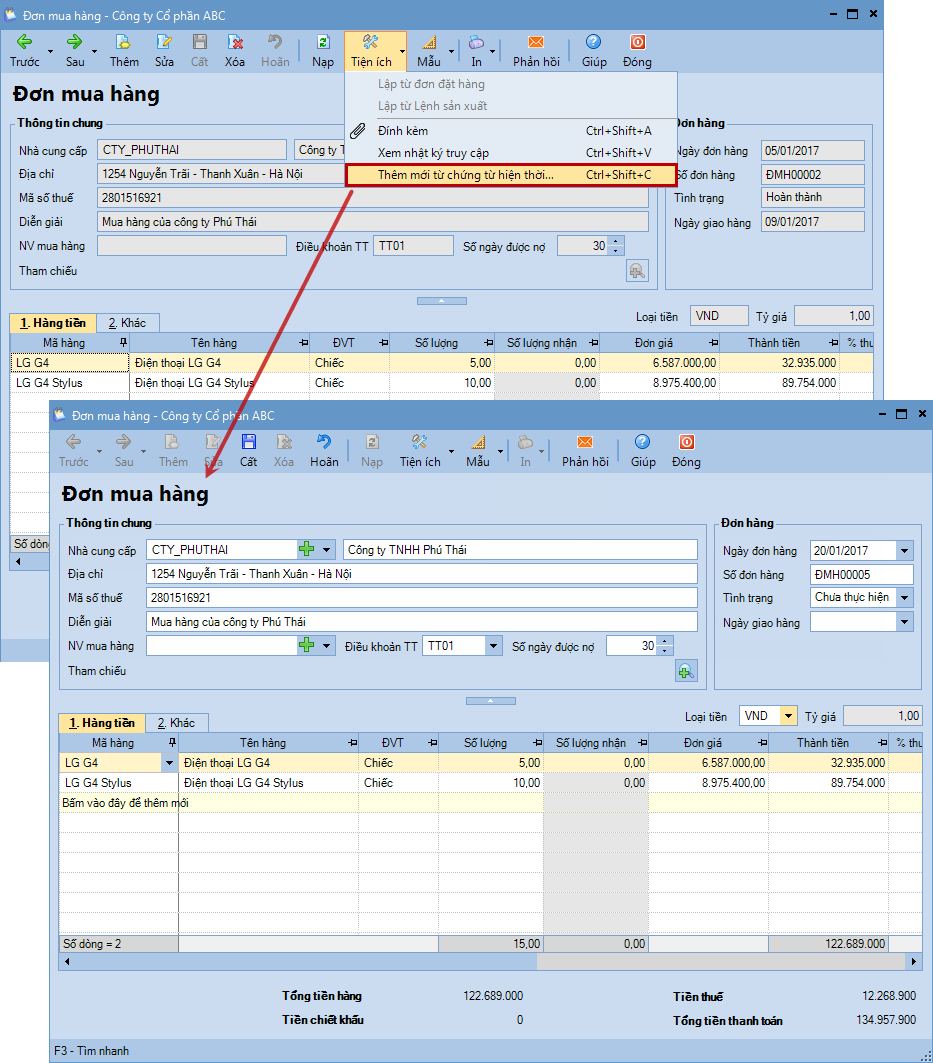Open Loại tiền VND dropdown in front window
Image resolution: width=933 pixels, height=1063 pixels.
tap(788, 716)
